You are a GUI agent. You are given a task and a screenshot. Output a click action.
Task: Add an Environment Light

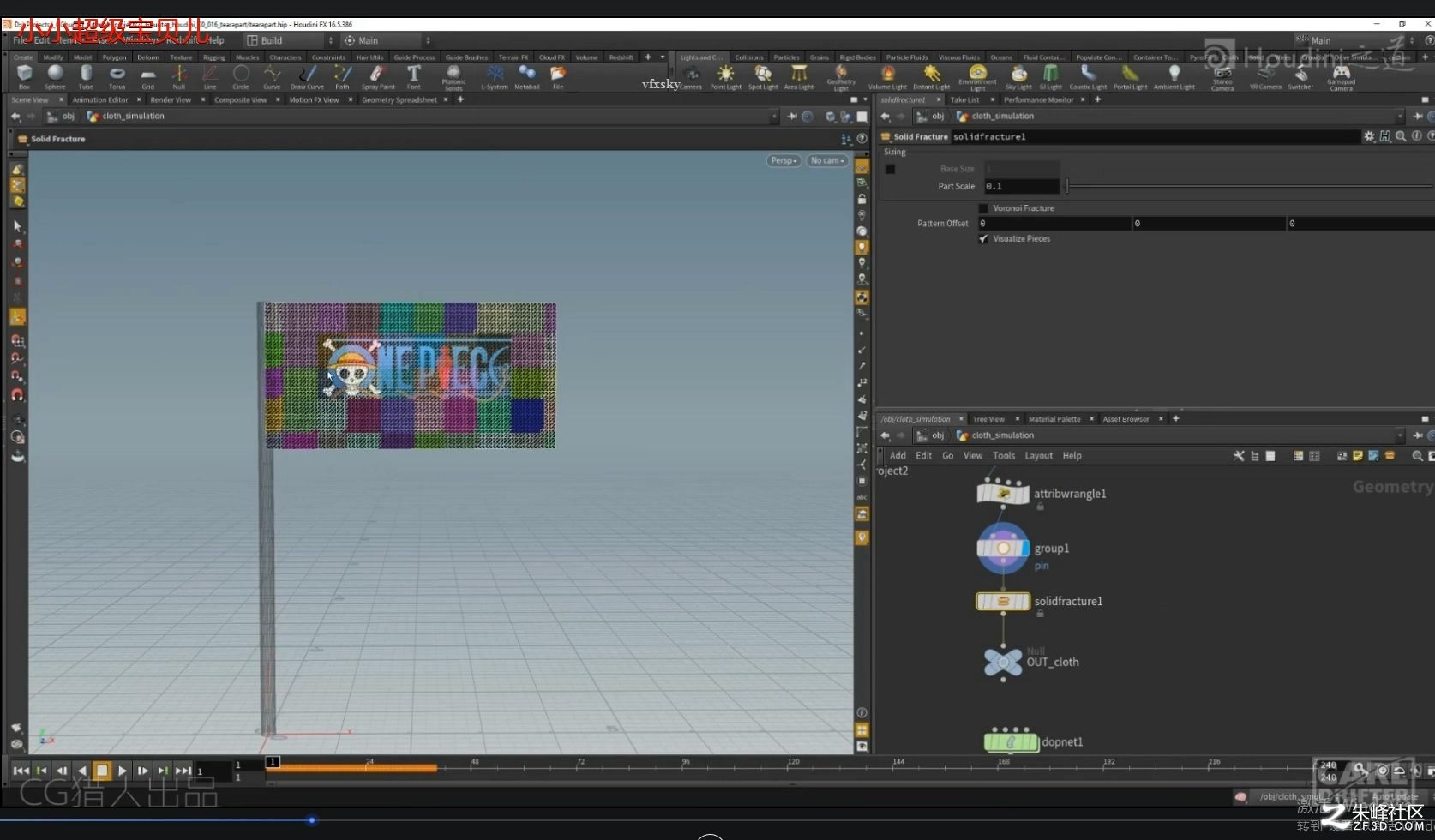point(977,77)
